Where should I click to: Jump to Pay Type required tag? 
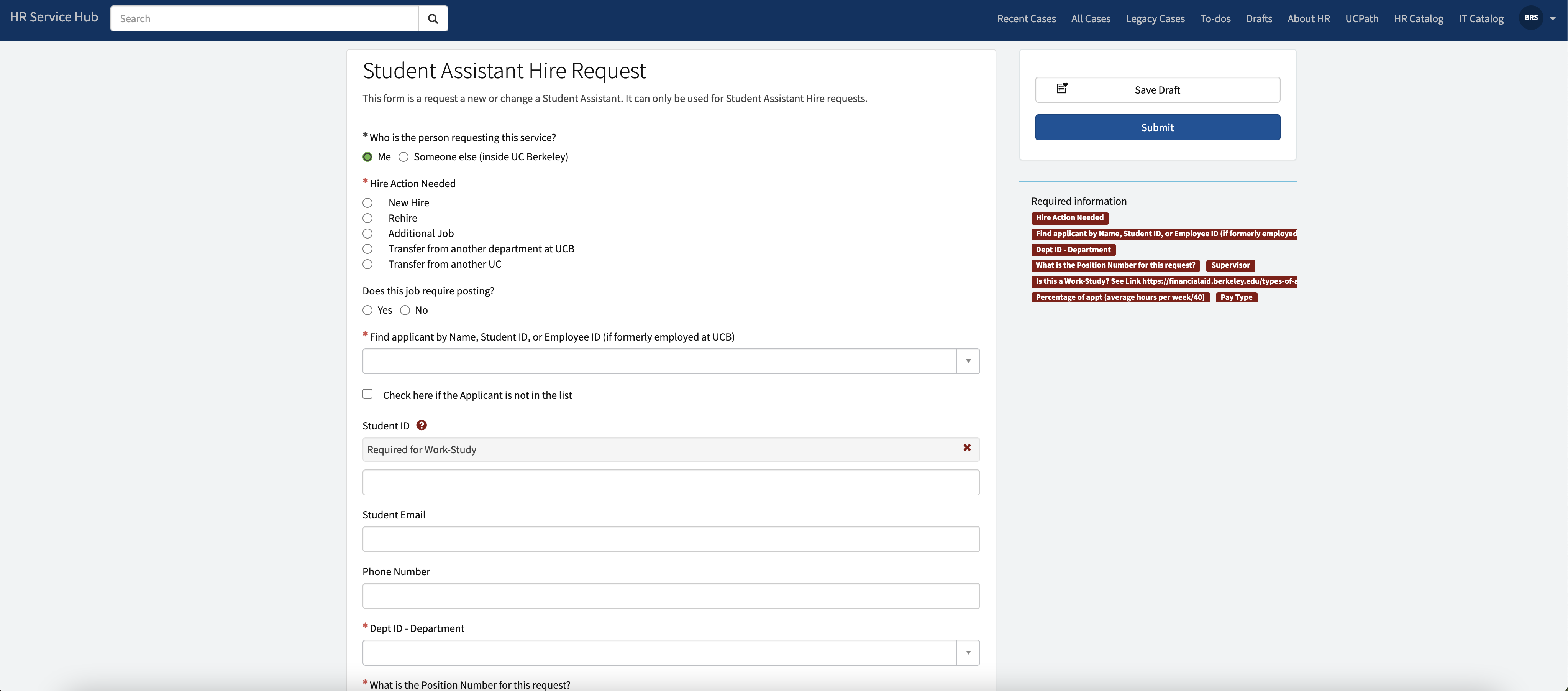[1236, 297]
